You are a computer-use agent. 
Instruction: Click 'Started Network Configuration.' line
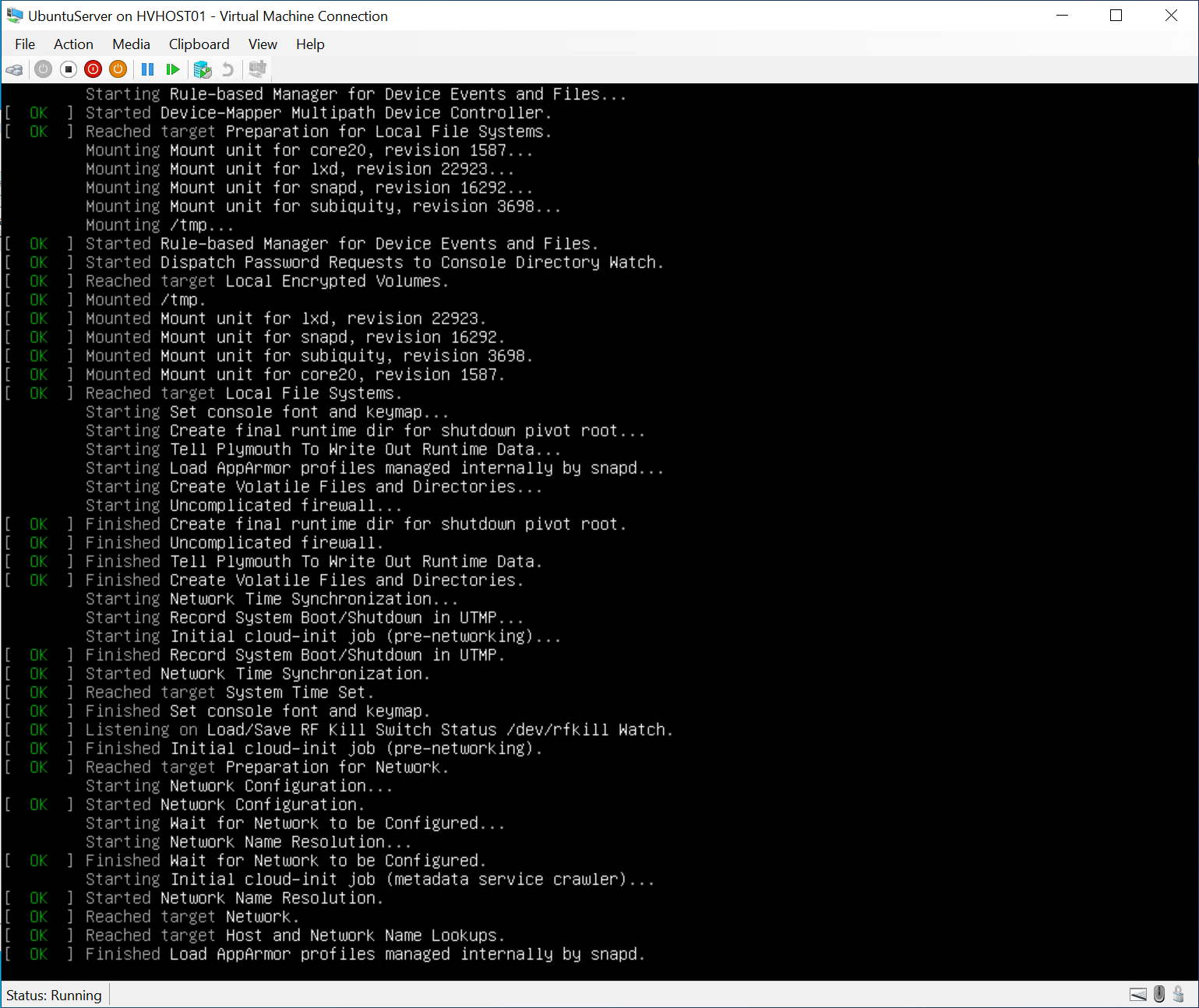225,805
